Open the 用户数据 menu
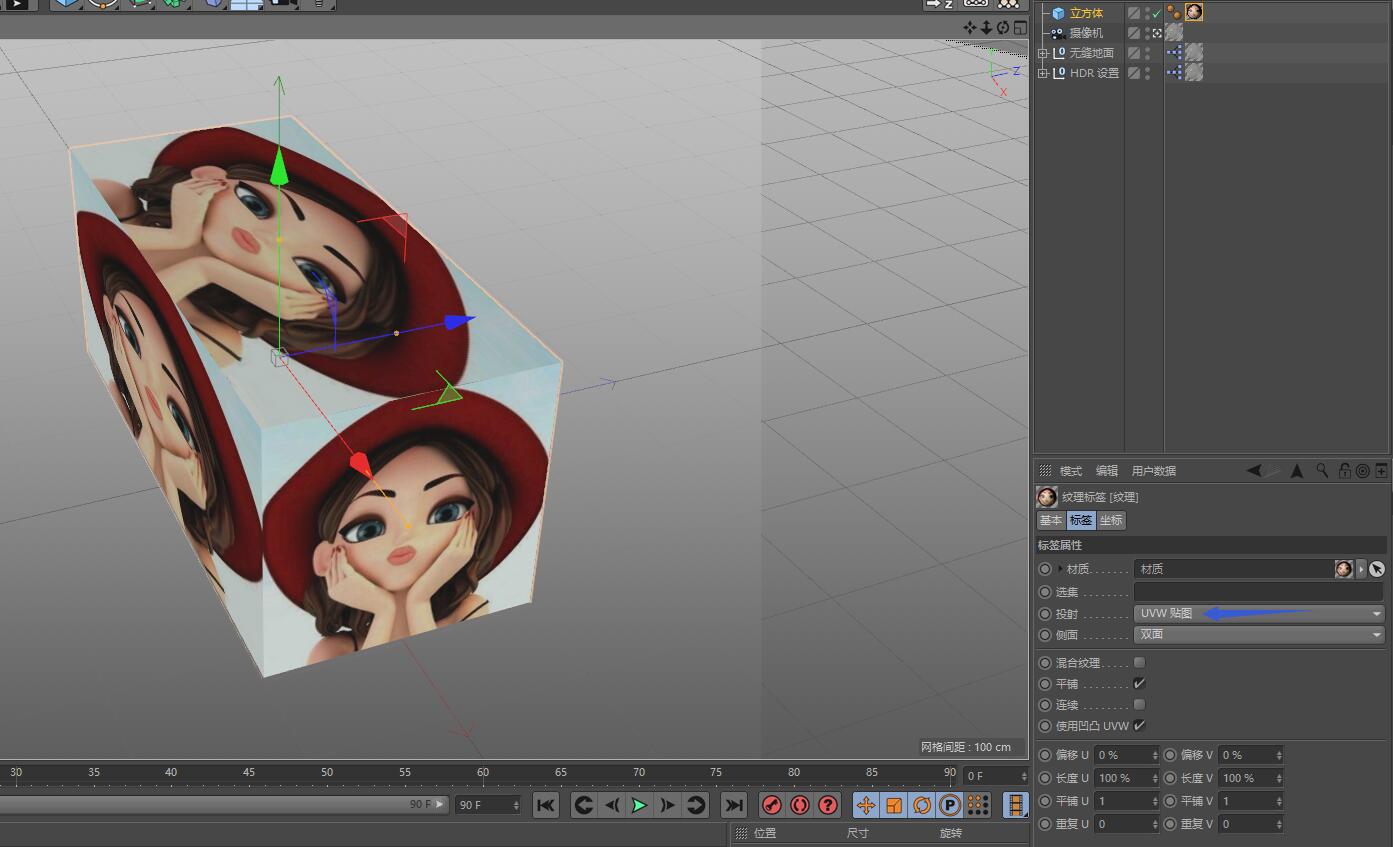 click(1154, 471)
